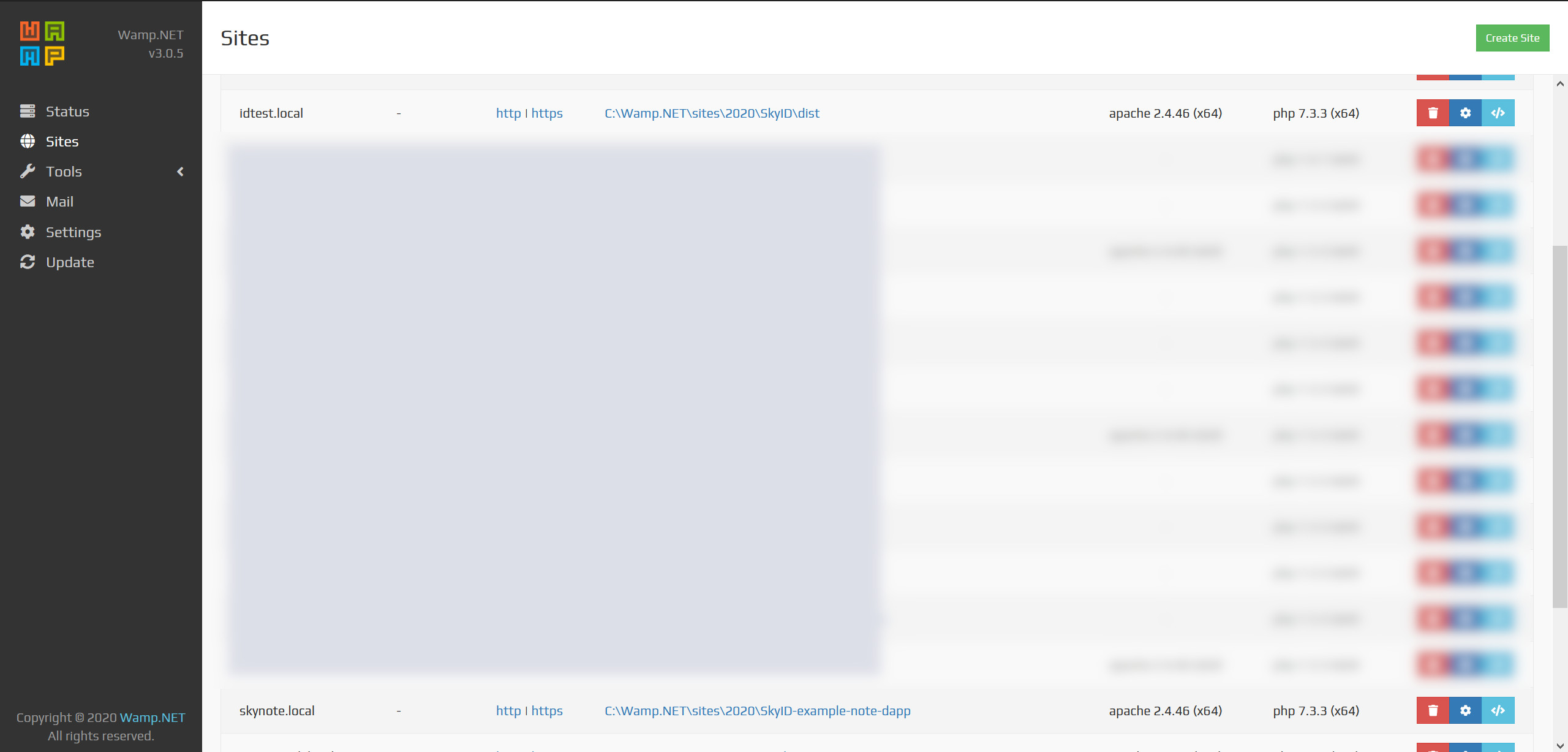Delete the idtest.local site
Screen dimensions: 1568x752
pyautogui.click(x=1433, y=113)
